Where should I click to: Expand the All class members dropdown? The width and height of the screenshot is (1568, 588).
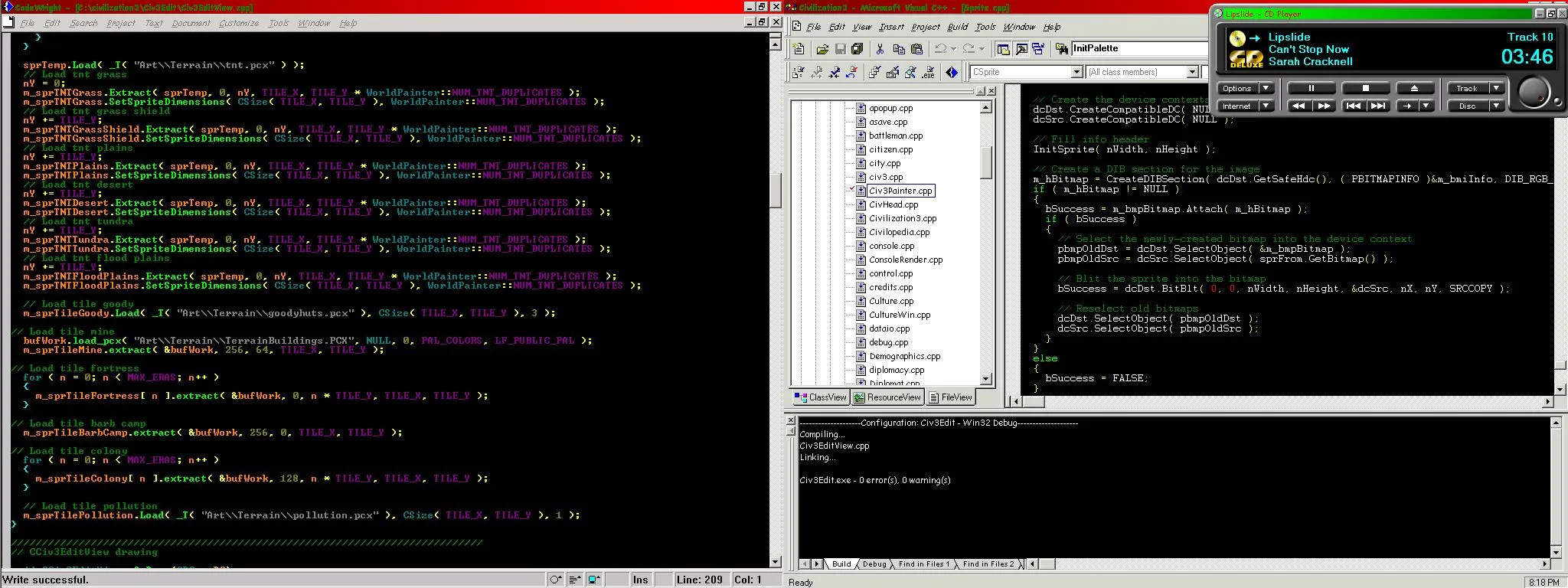(x=1192, y=72)
